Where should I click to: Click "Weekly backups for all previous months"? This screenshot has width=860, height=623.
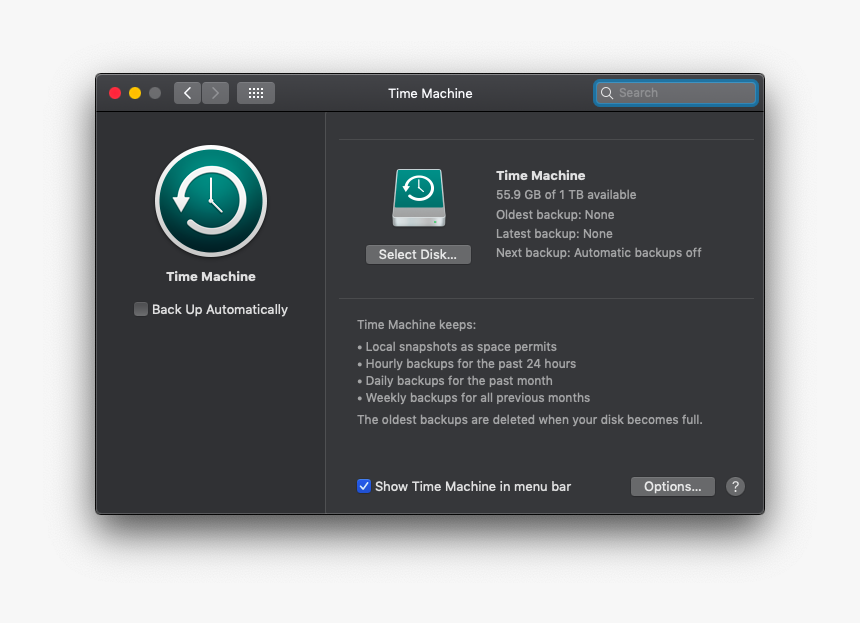coord(474,398)
